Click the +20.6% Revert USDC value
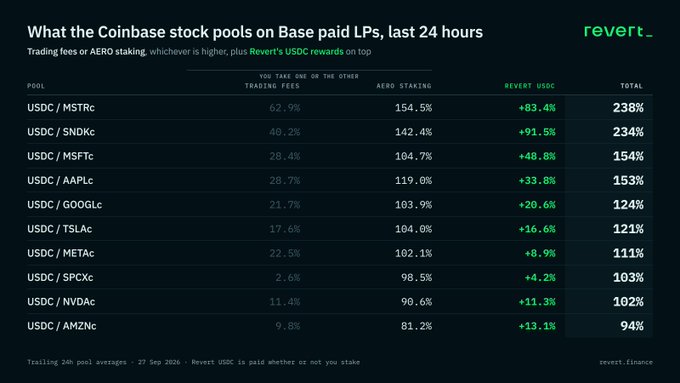The height and width of the screenshot is (383, 680). (537, 205)
